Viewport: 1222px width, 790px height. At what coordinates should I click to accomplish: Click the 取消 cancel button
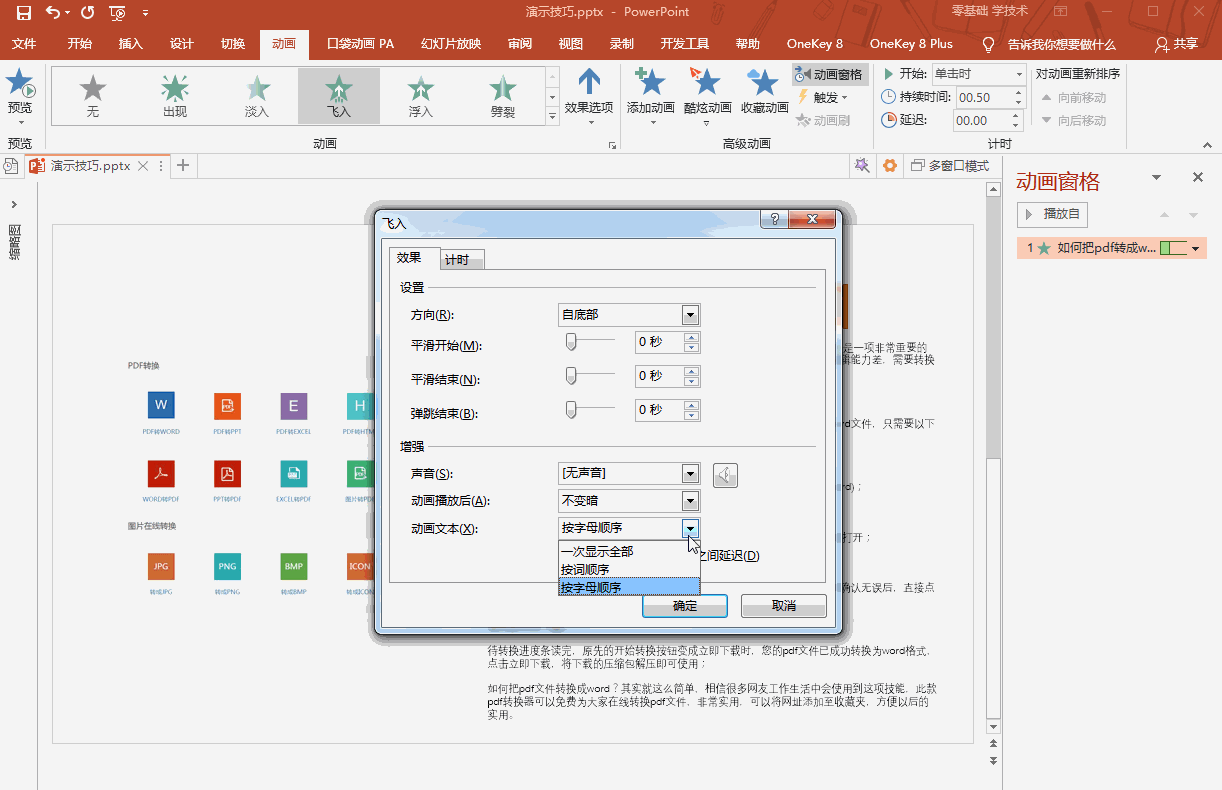pos(784,606)
